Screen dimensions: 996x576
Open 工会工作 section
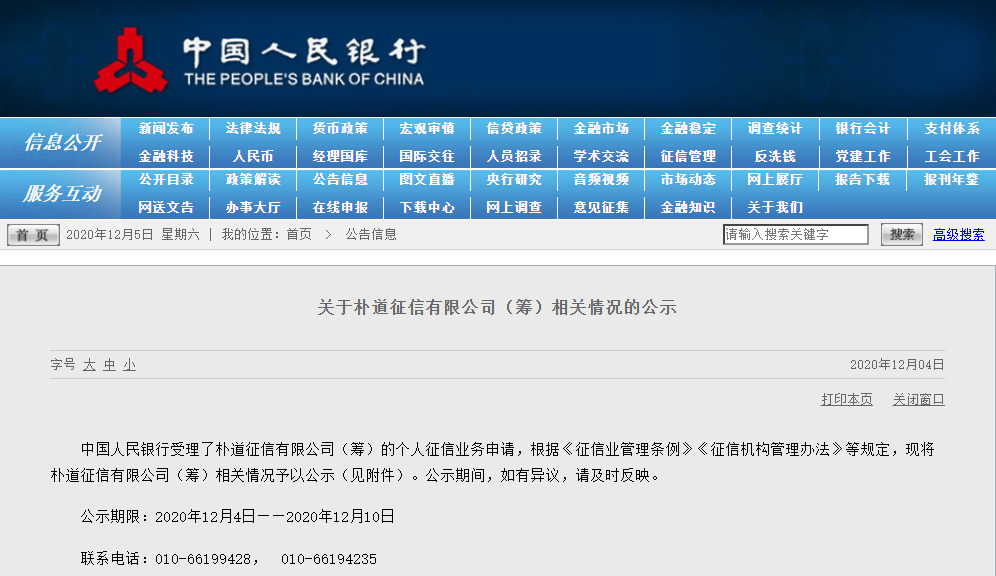click(x=952, y=156)
